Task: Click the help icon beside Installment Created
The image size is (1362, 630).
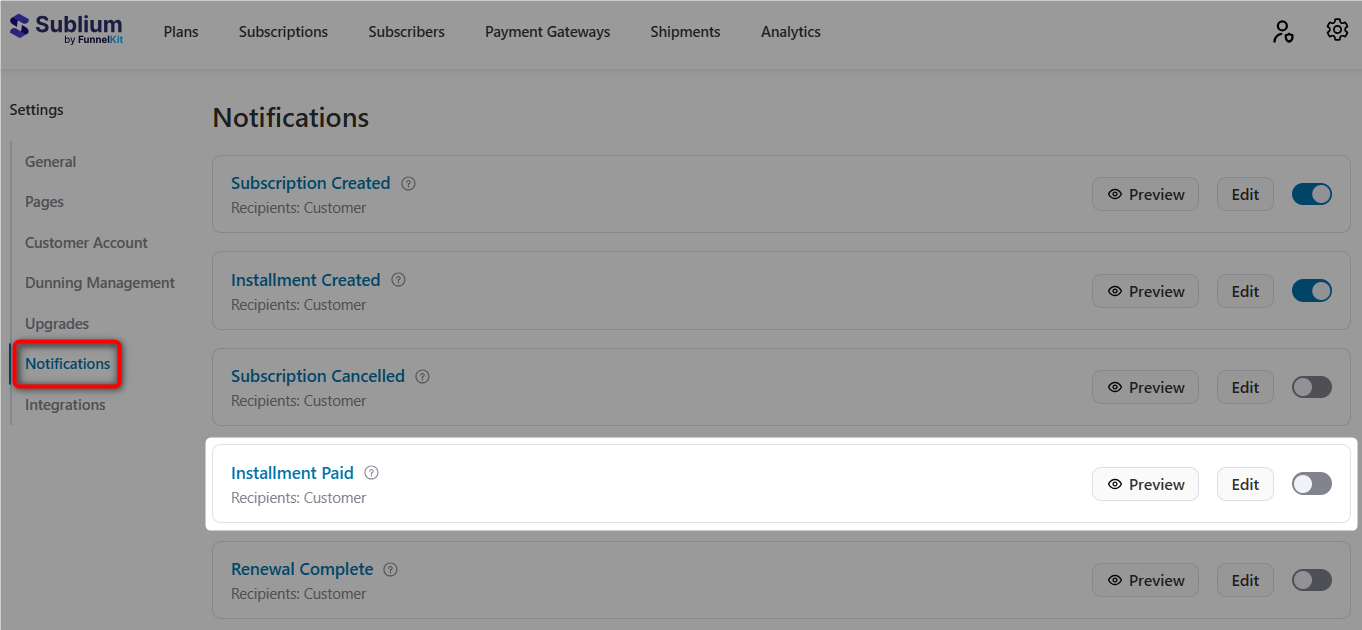Action: point(398,280)
